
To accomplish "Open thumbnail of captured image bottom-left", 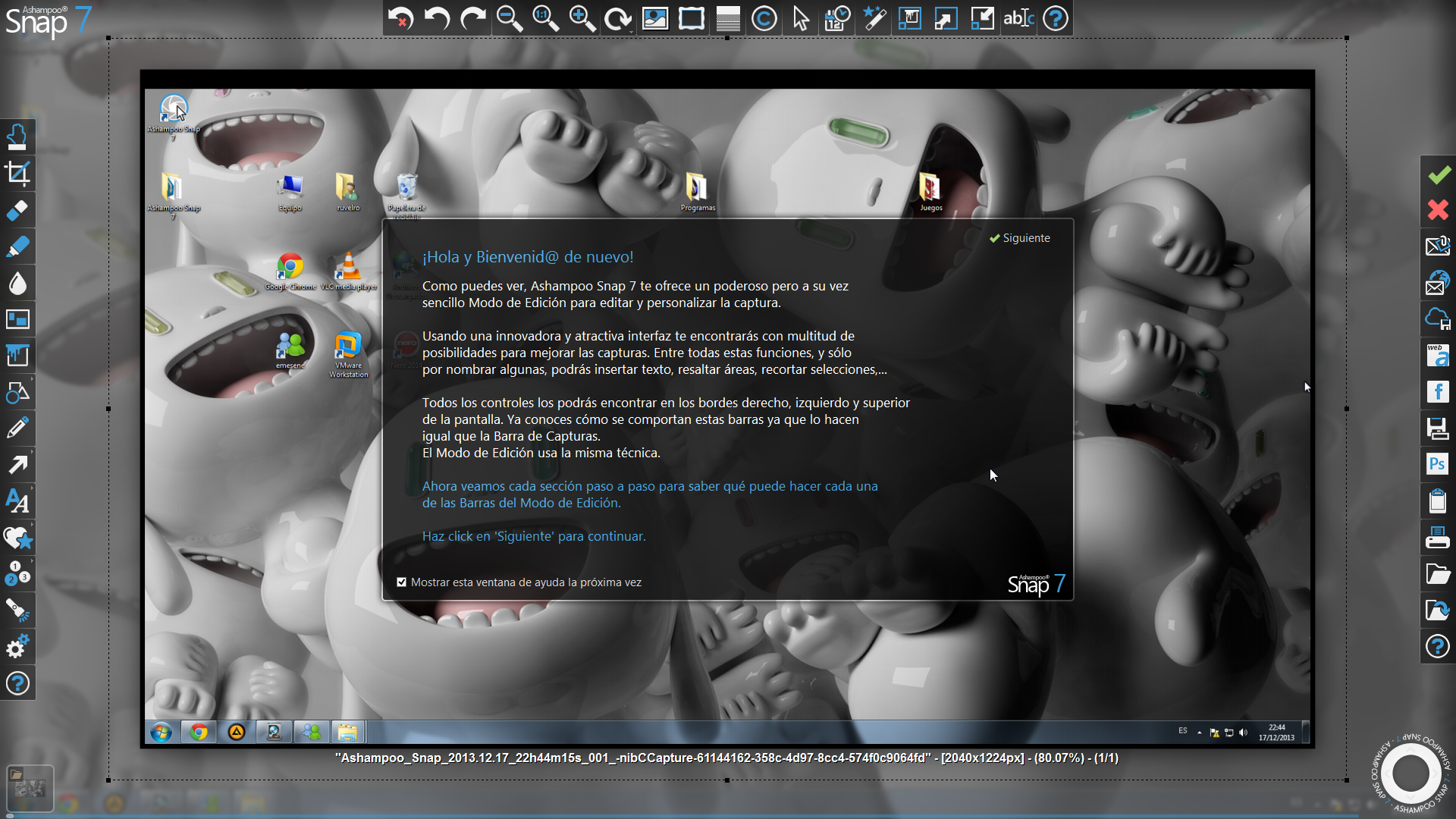I will point(30,789).
